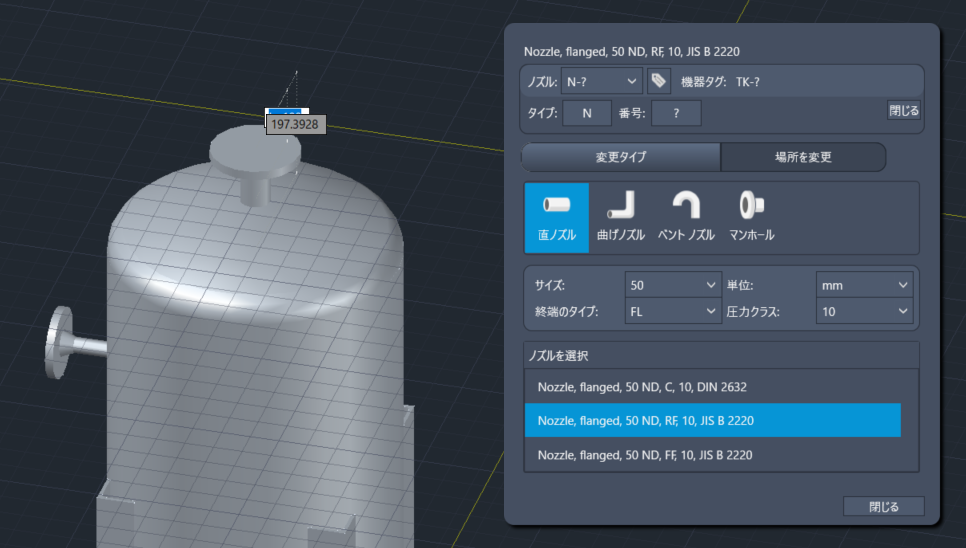Open the 終端のタイプ dropdown showing FL
Screen dimensions: 966x548
673,312
